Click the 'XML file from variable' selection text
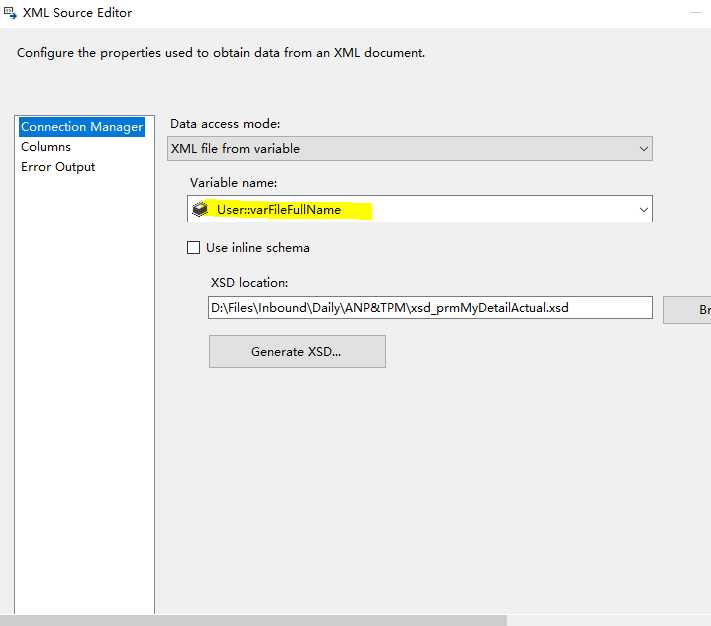The width and height of the screenshot is (711, 626). pos(236,149)
